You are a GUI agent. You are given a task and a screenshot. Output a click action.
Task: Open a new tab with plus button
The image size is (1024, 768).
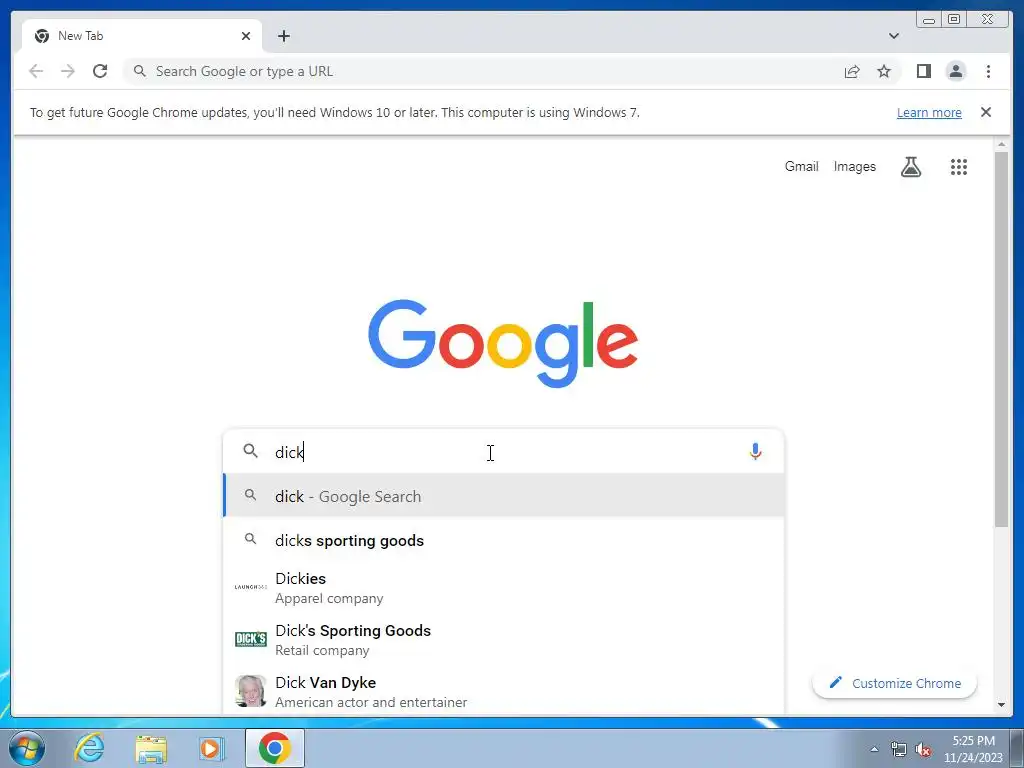click(x=283, y=36)
